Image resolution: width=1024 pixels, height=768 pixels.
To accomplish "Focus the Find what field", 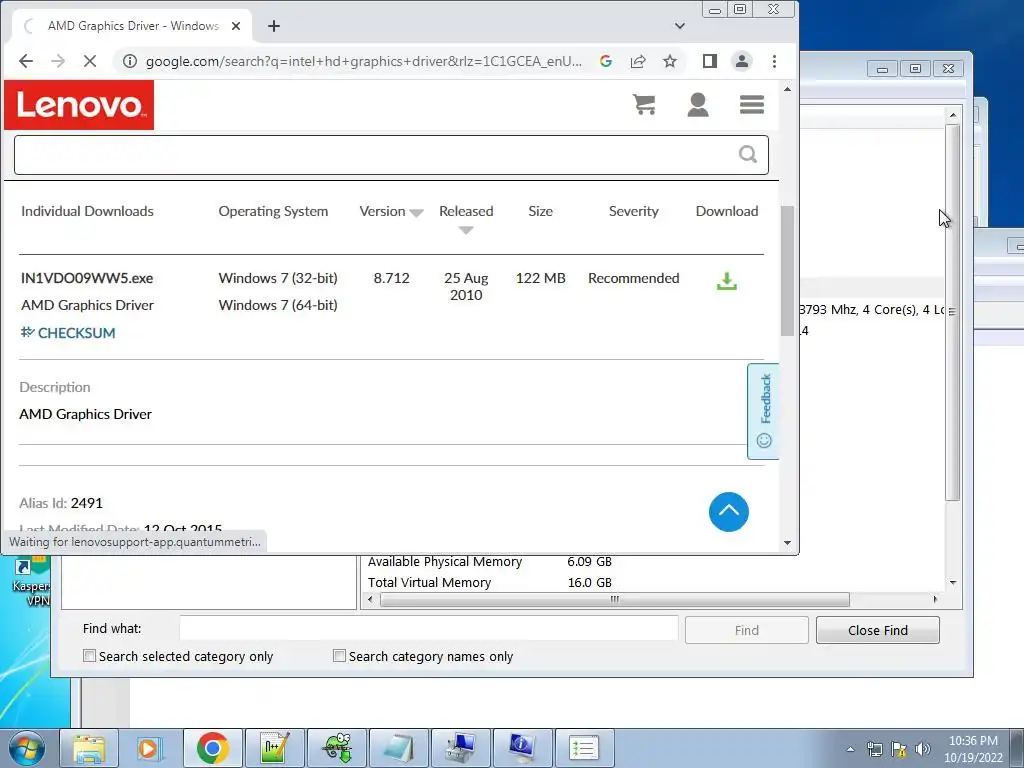I will (428, 630).
